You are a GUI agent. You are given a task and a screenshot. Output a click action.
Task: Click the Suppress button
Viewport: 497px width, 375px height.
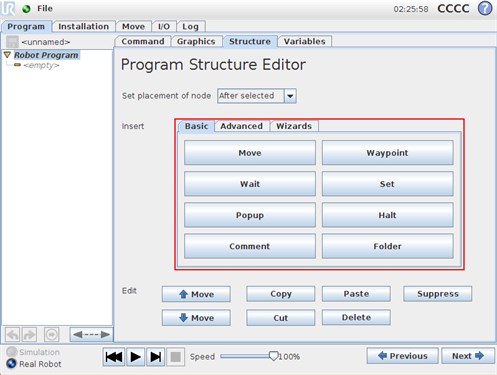point(438,294)
